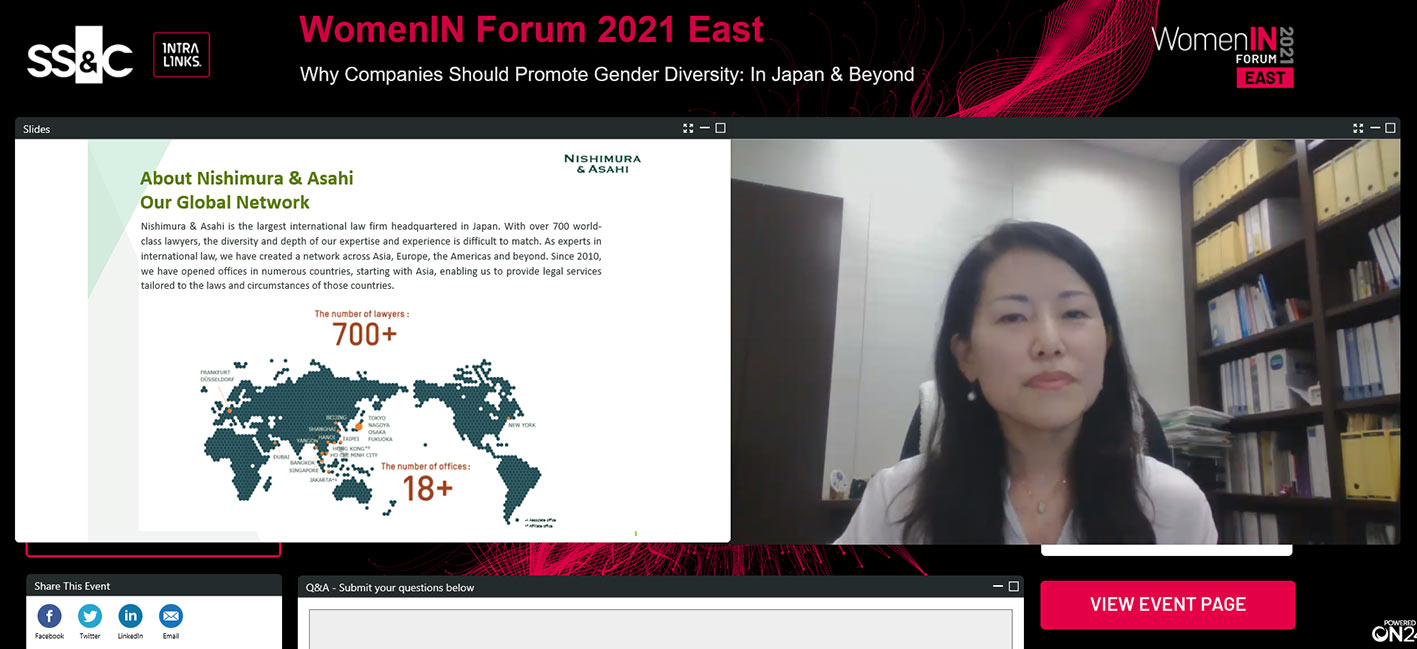Viewport: 1417px width, 649px height.
Task: Open the View Event Page button
Action: 1168,604
